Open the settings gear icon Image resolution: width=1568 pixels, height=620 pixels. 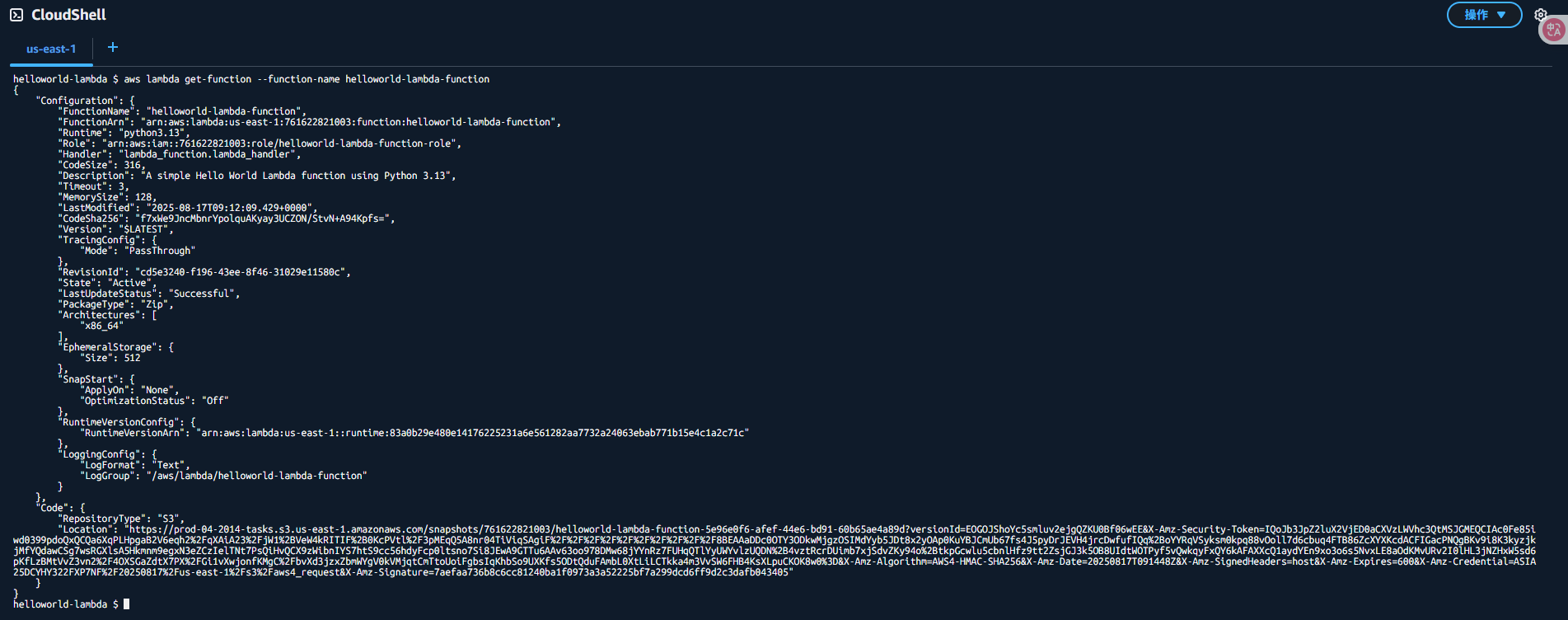click(1540, 15)
